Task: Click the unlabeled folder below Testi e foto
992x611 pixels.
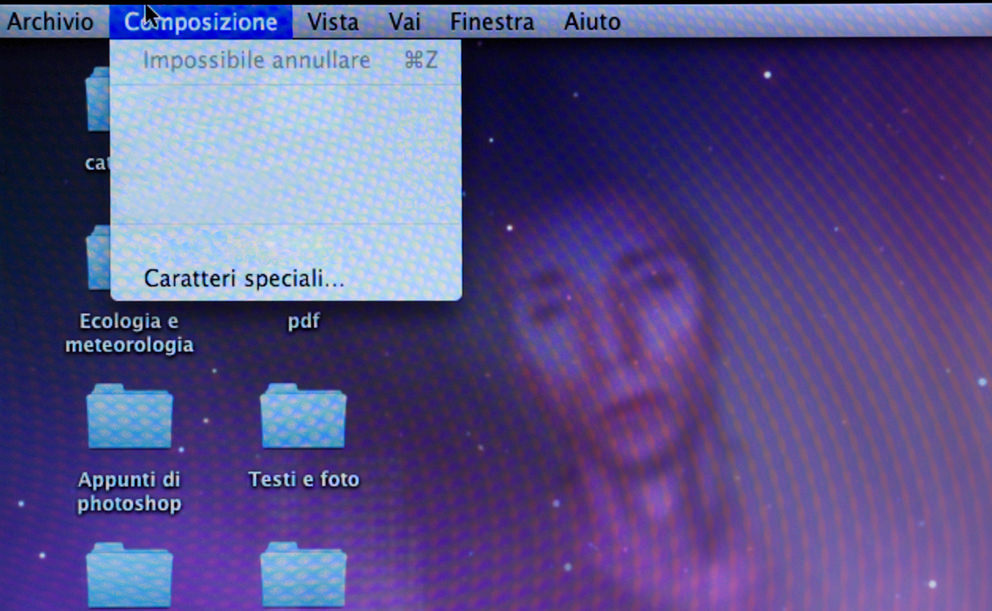Action: click(x=303, y=575)
